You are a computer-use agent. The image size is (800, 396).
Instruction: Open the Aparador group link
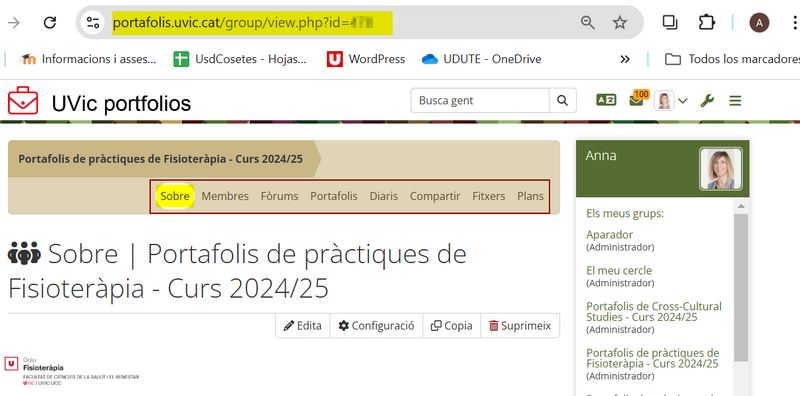[x=609, y=235]
